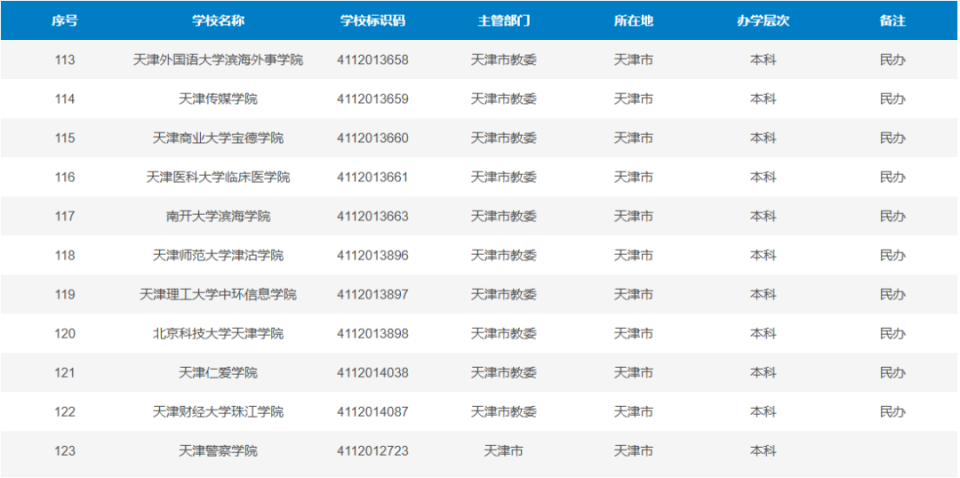960x478 pixels.
Task: Click school code 4112012723
Action: 372,452
